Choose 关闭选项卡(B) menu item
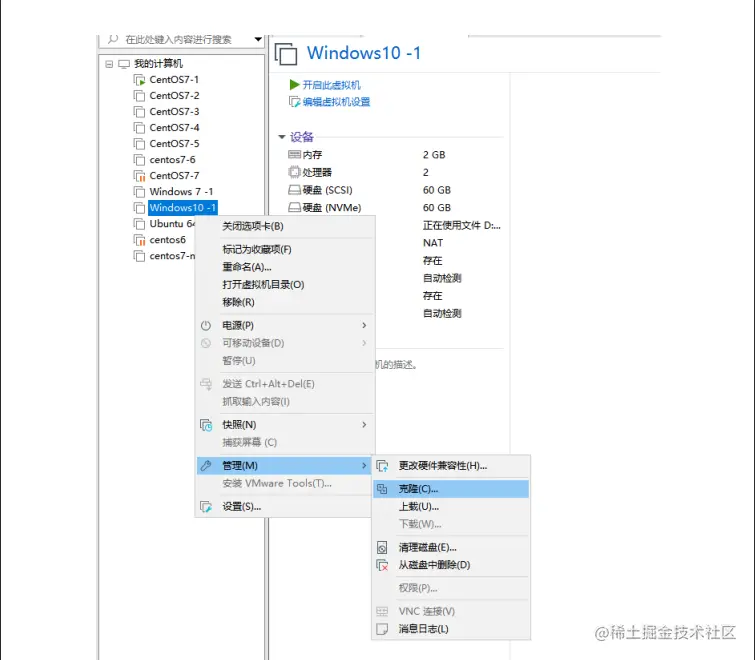Image resolution: width=755 pixels, height=660 pixels. pos(285,226)
